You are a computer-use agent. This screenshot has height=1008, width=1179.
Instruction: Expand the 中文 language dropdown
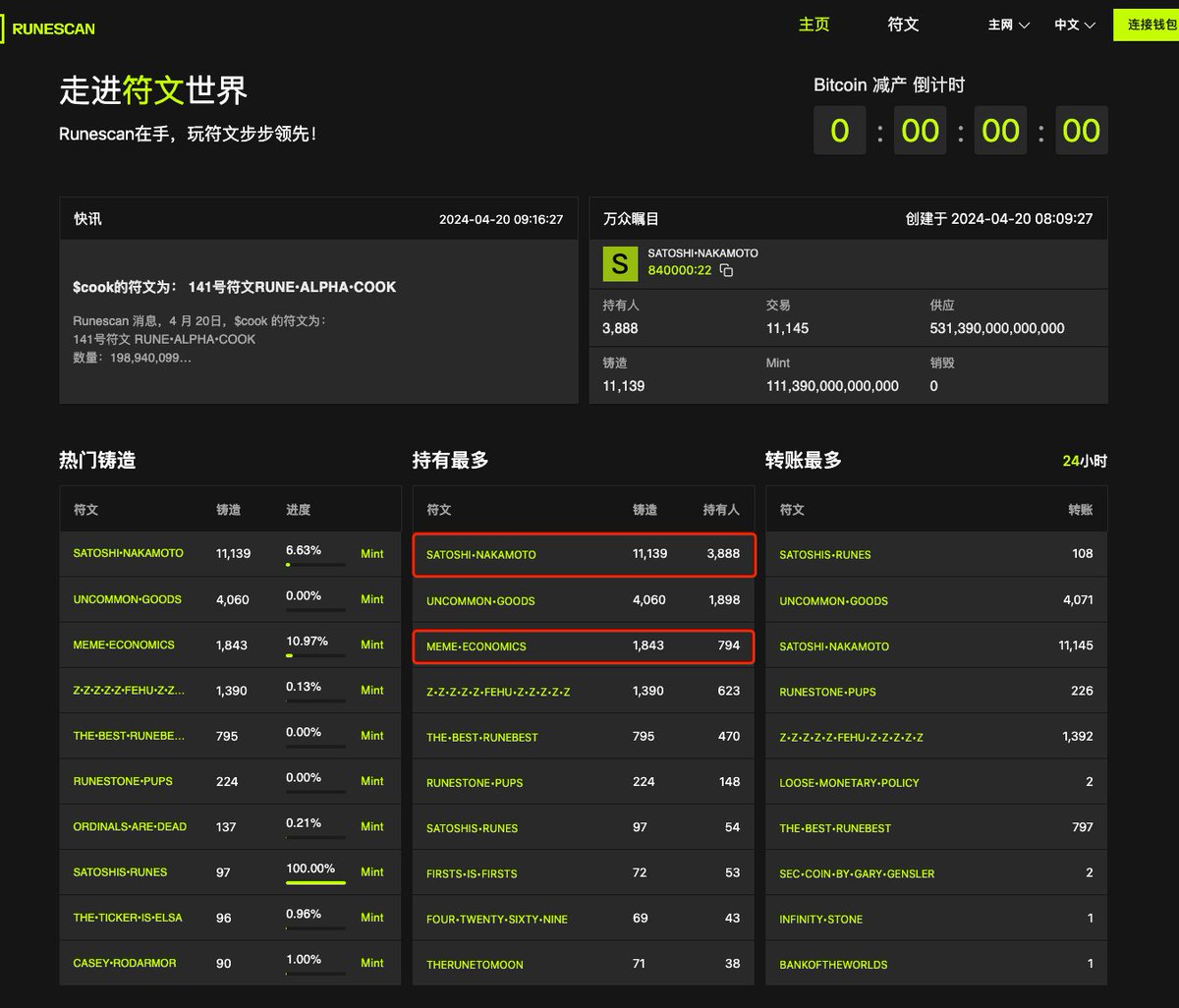(x=1075, y=25)
